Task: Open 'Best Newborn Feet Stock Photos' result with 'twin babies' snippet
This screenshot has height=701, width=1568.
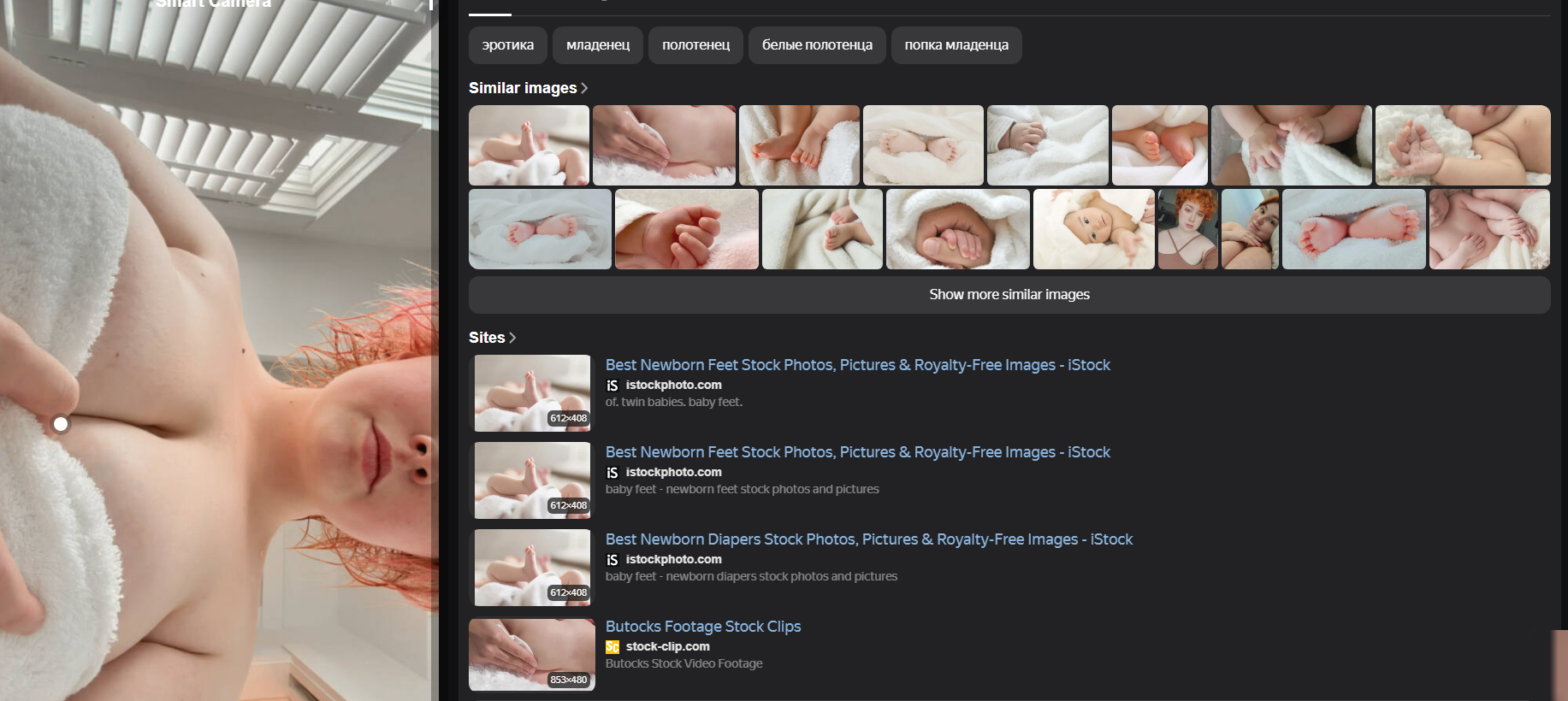Action: [x=857, y=365]
